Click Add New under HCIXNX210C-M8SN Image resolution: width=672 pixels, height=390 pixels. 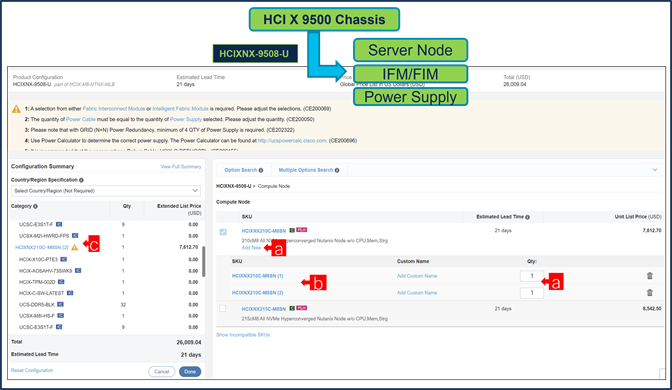pos(251,248)
